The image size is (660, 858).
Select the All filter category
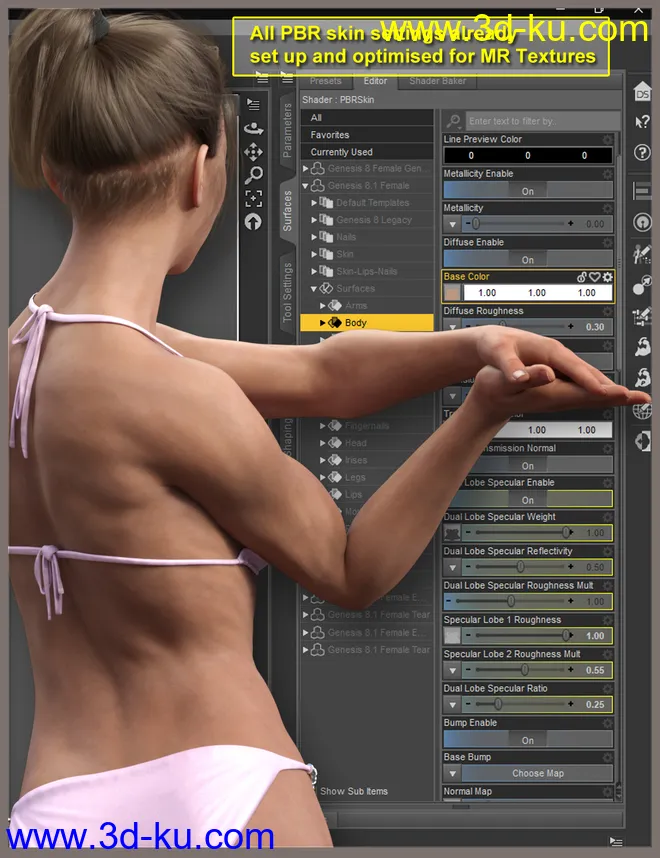click(366, 118)
